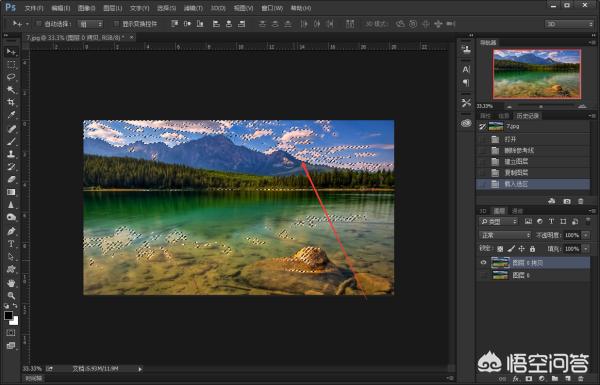Select the Eyedropper tool
The height and width of the screenshot is (385, 600).
pos(11,115)
